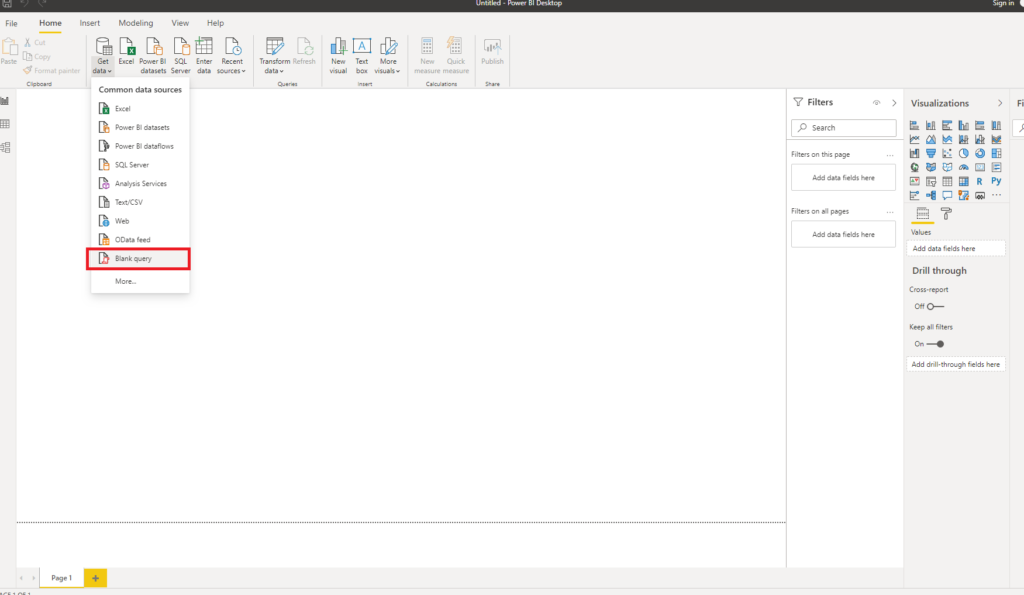
Task: Click page filter Add data fields well
Action: pos(843,178)
